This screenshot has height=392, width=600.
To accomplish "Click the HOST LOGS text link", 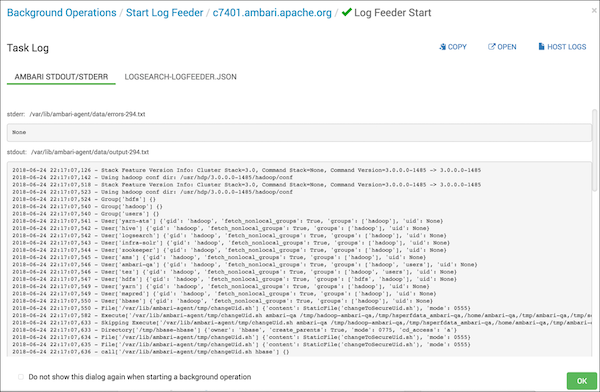I will point(566,47).
